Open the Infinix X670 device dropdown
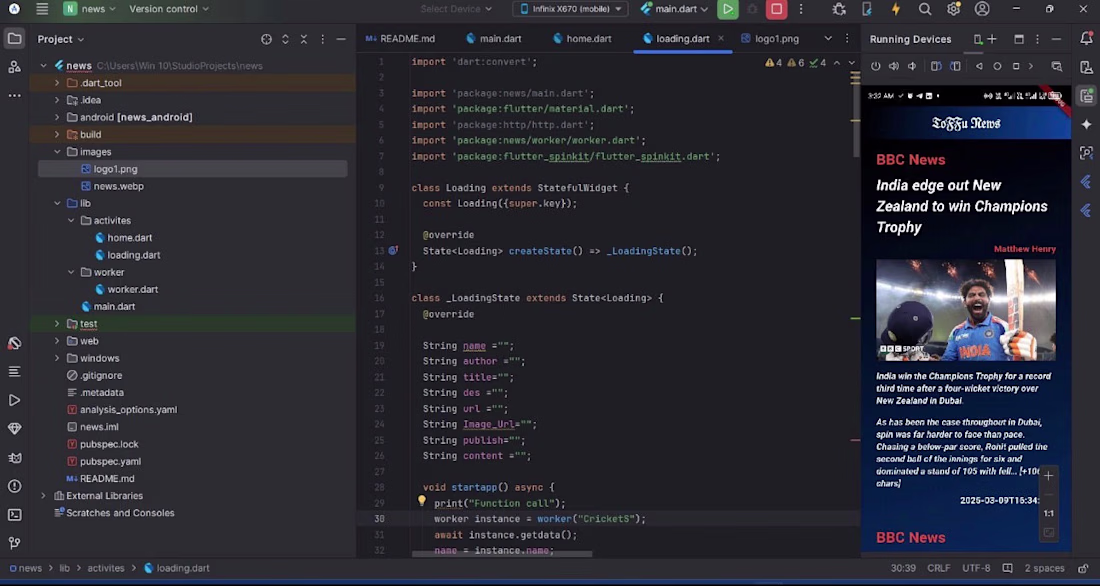 [570, 9]
